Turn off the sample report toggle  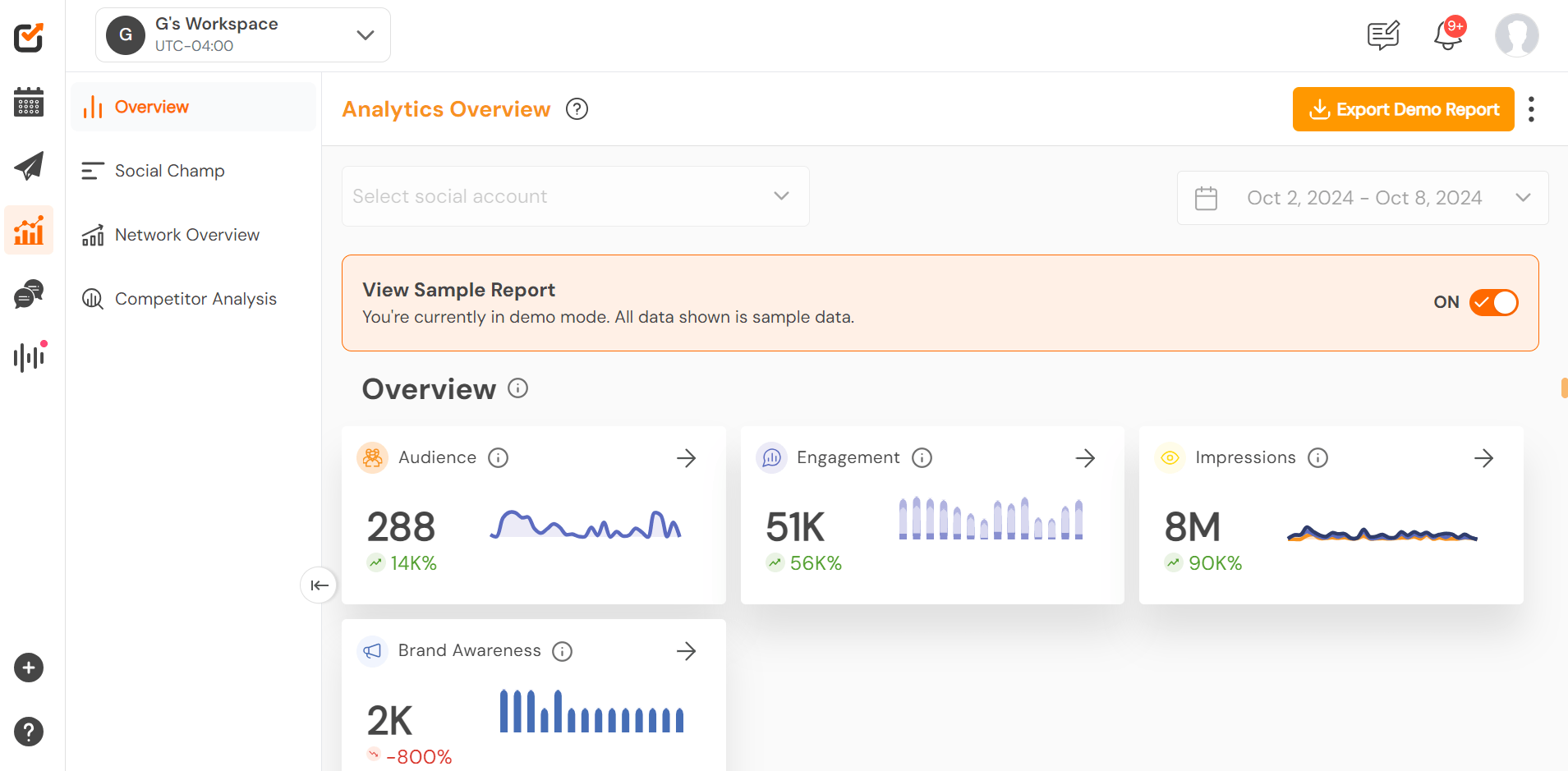coord(1493,302)
